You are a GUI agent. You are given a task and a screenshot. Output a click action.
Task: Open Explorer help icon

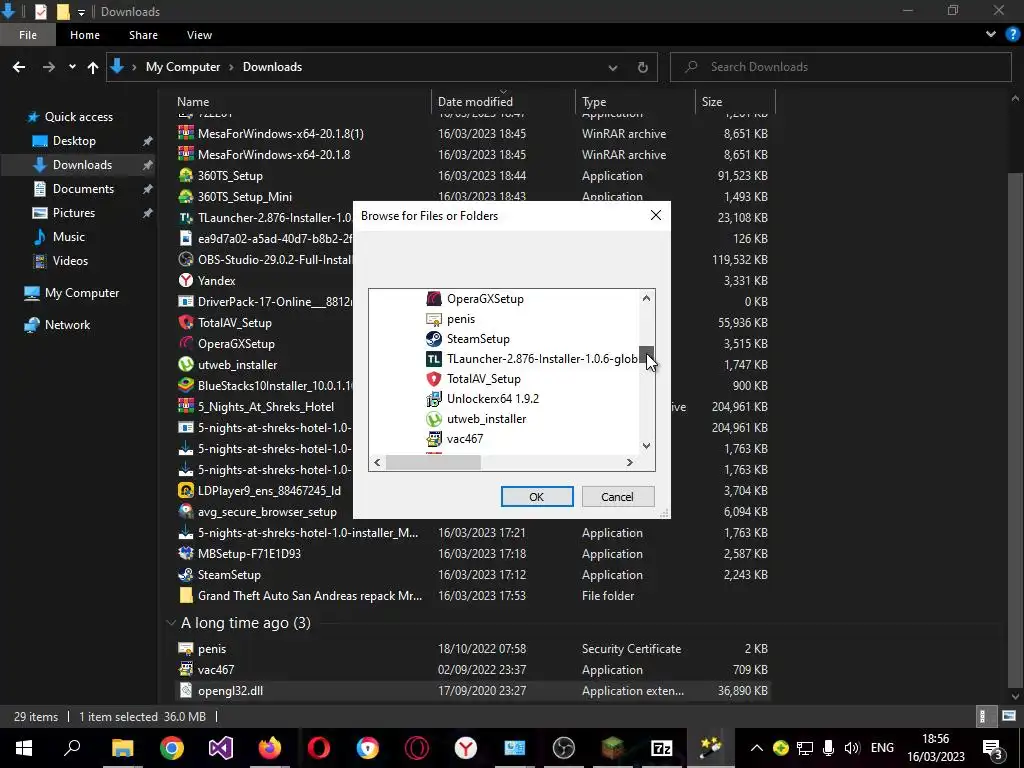[1013, 35]
